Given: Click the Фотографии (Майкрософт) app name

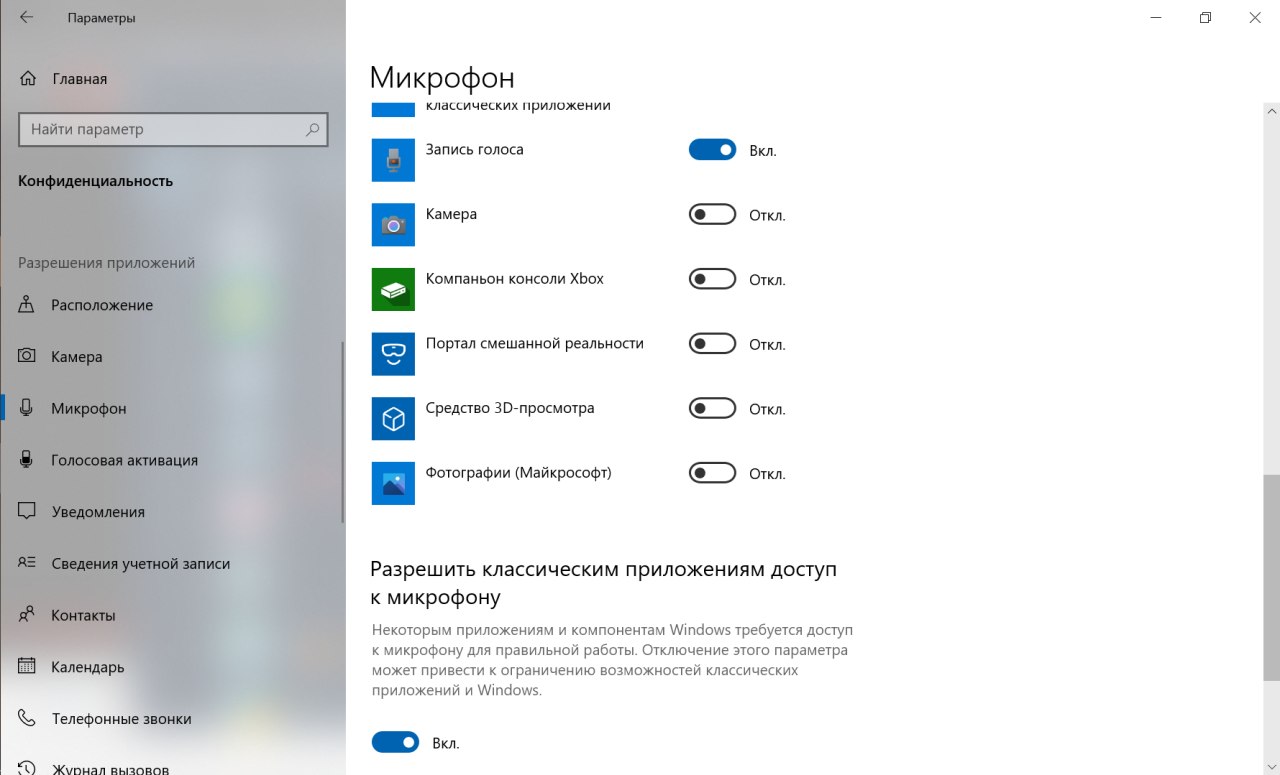Looking at the screenshot, I should pyautogui.click(x=518, y=472).
